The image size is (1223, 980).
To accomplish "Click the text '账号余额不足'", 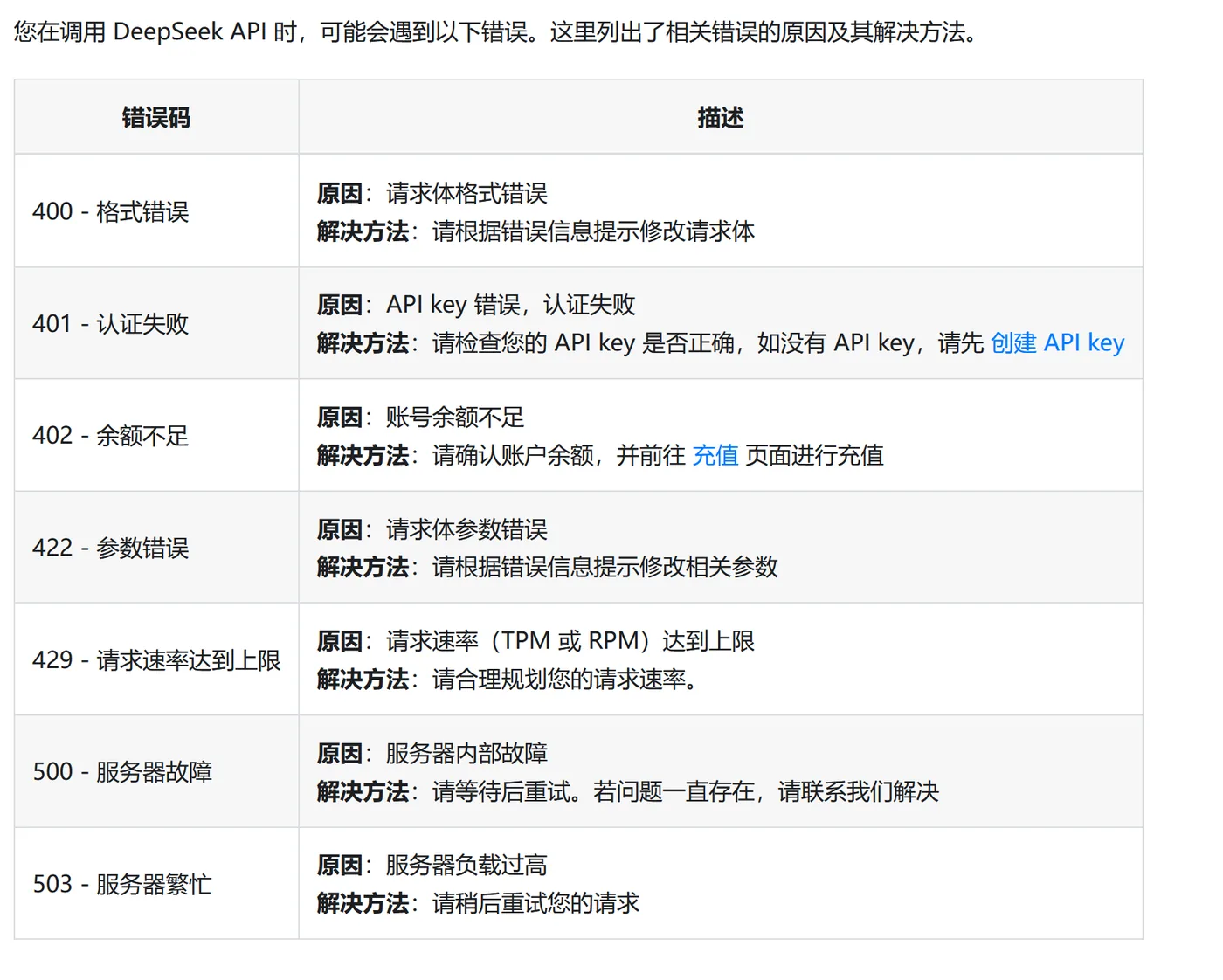I will coord(455,417).
